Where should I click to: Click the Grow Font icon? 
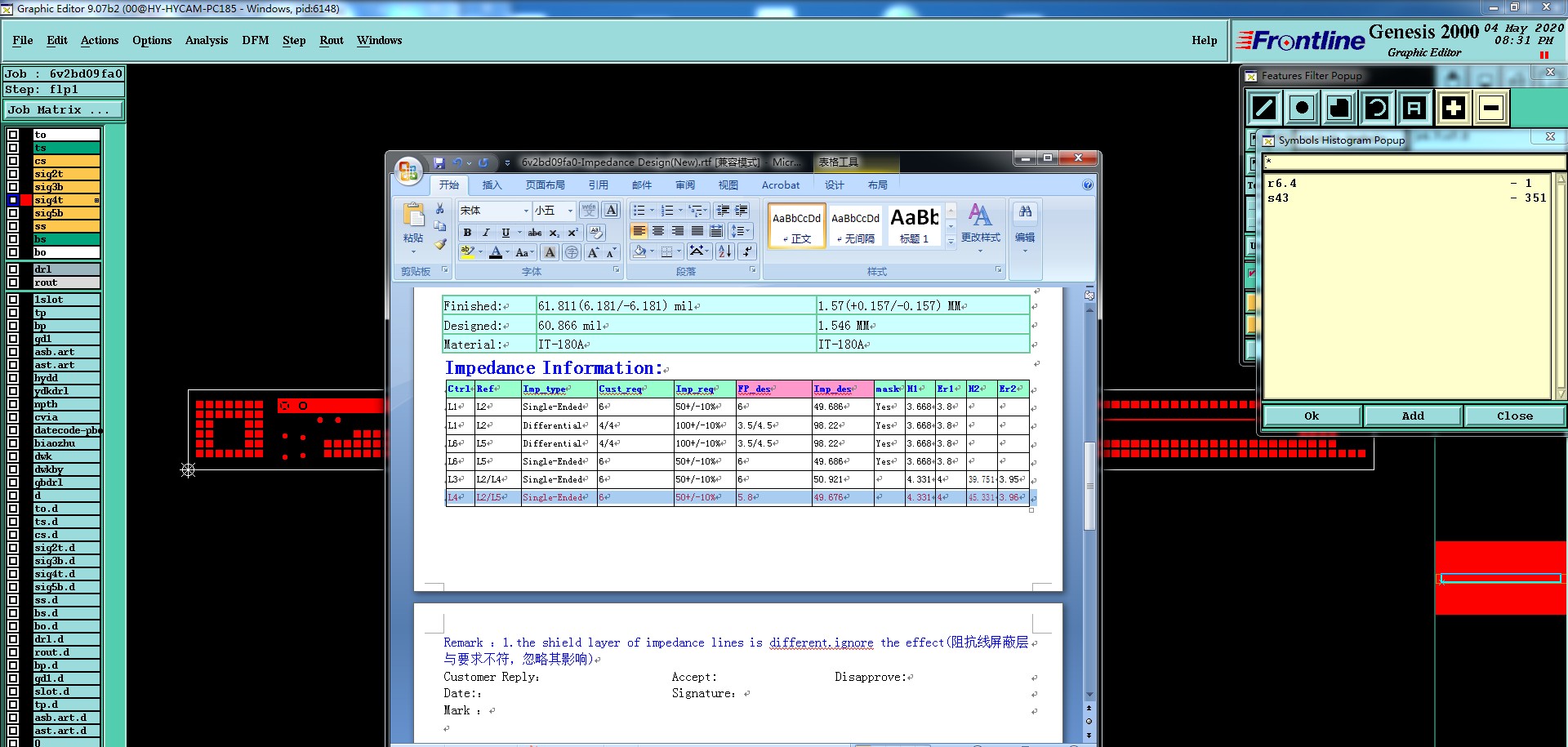point(594,252)
